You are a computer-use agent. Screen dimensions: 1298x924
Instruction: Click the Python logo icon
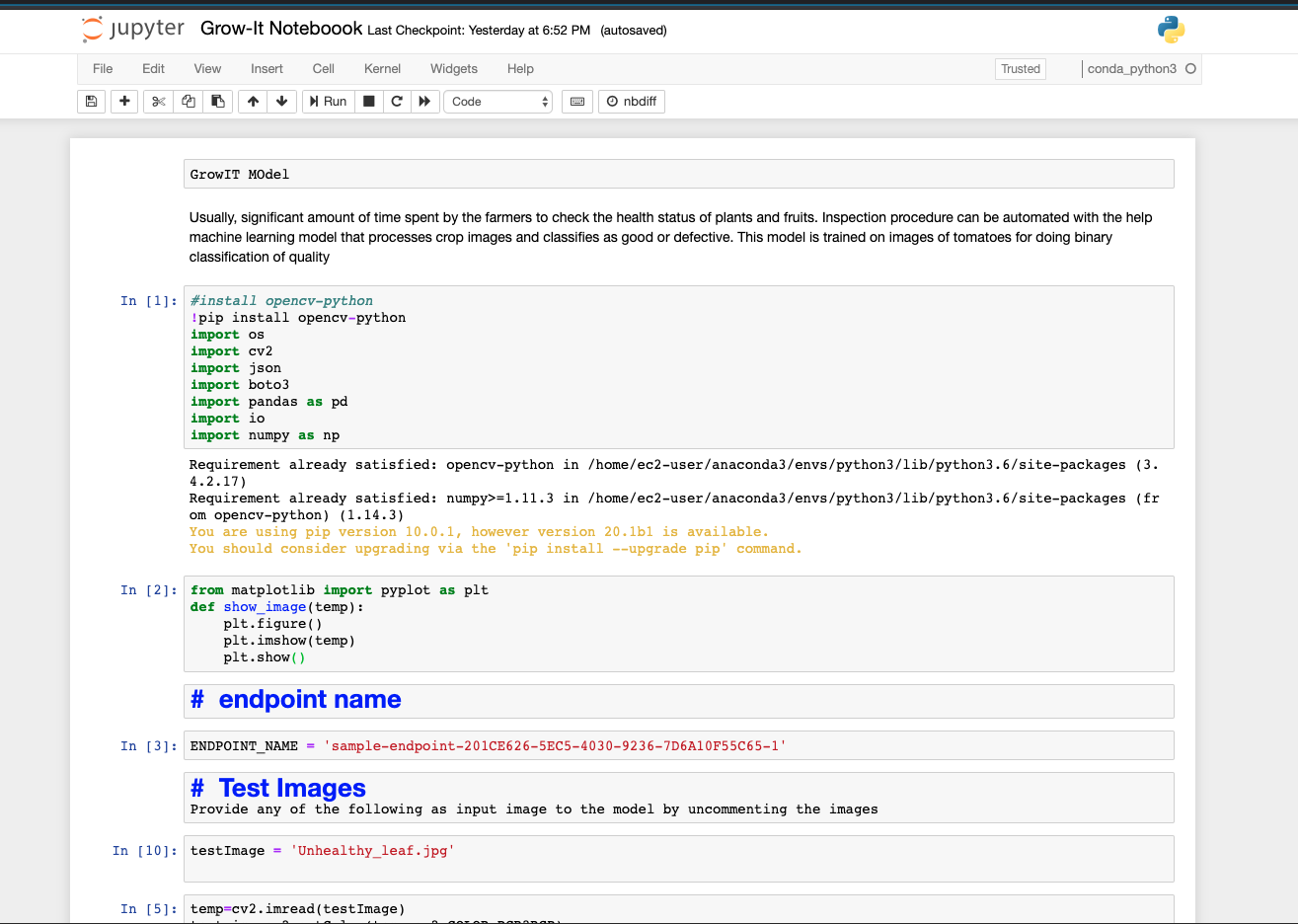[x=1171, y=30]
